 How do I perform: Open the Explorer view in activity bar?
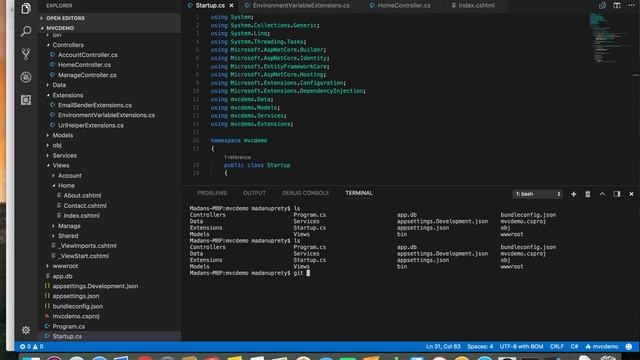26,8
